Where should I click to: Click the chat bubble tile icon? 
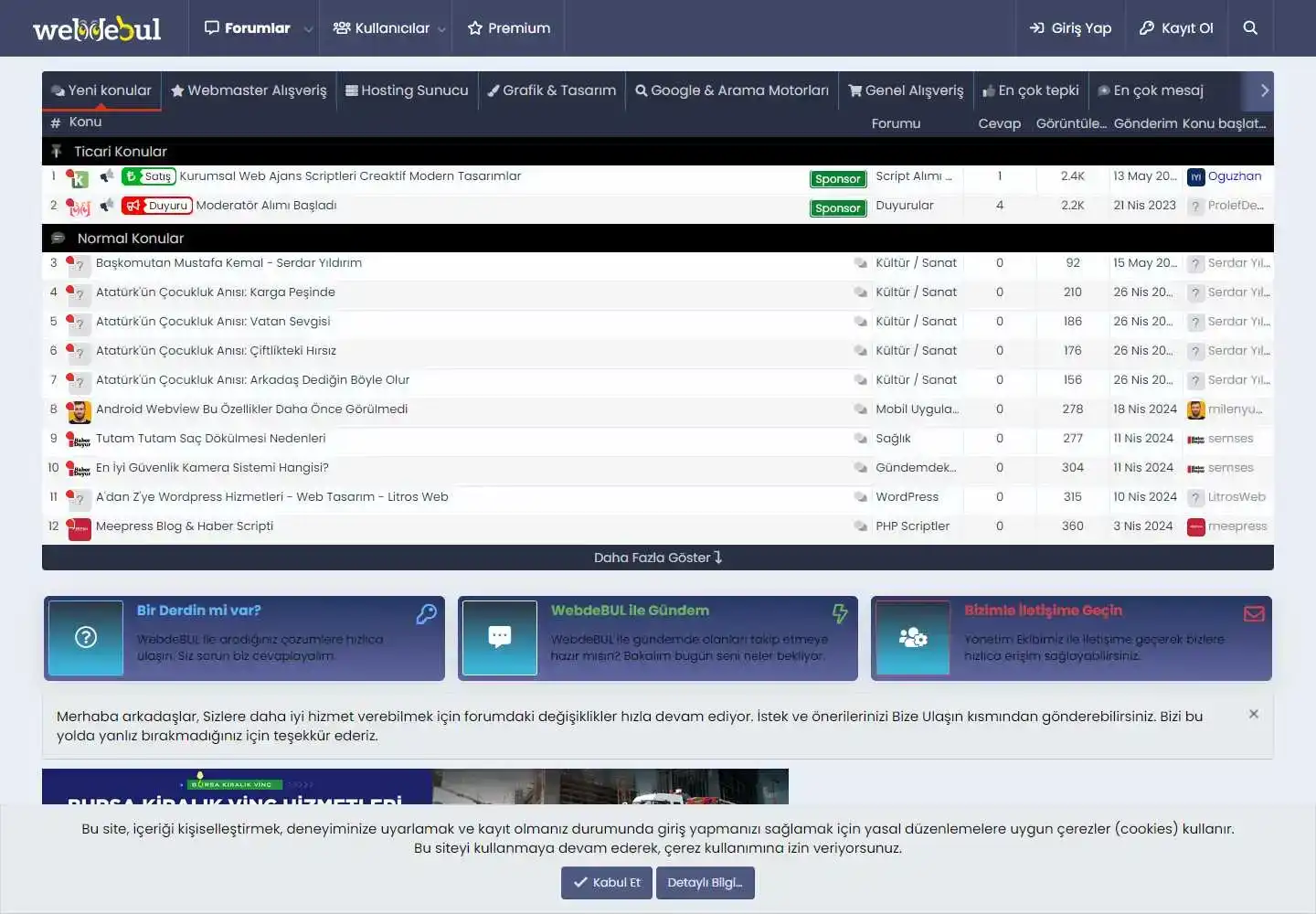(x=500, y=637)
